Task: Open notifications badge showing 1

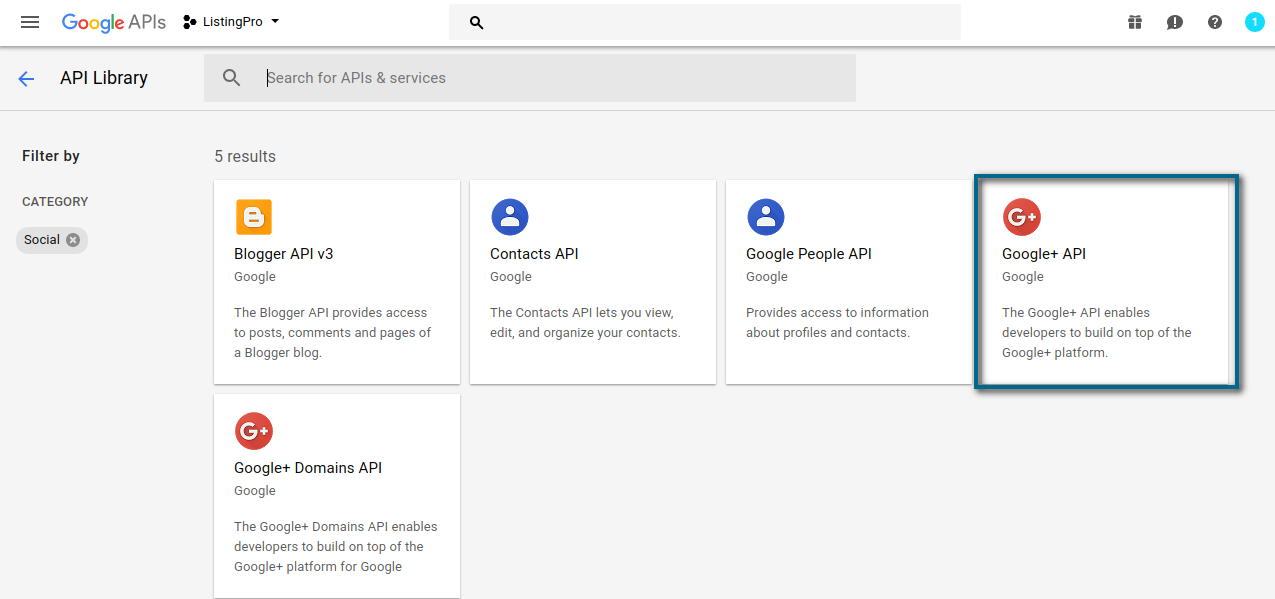Action: point(1254,22)
